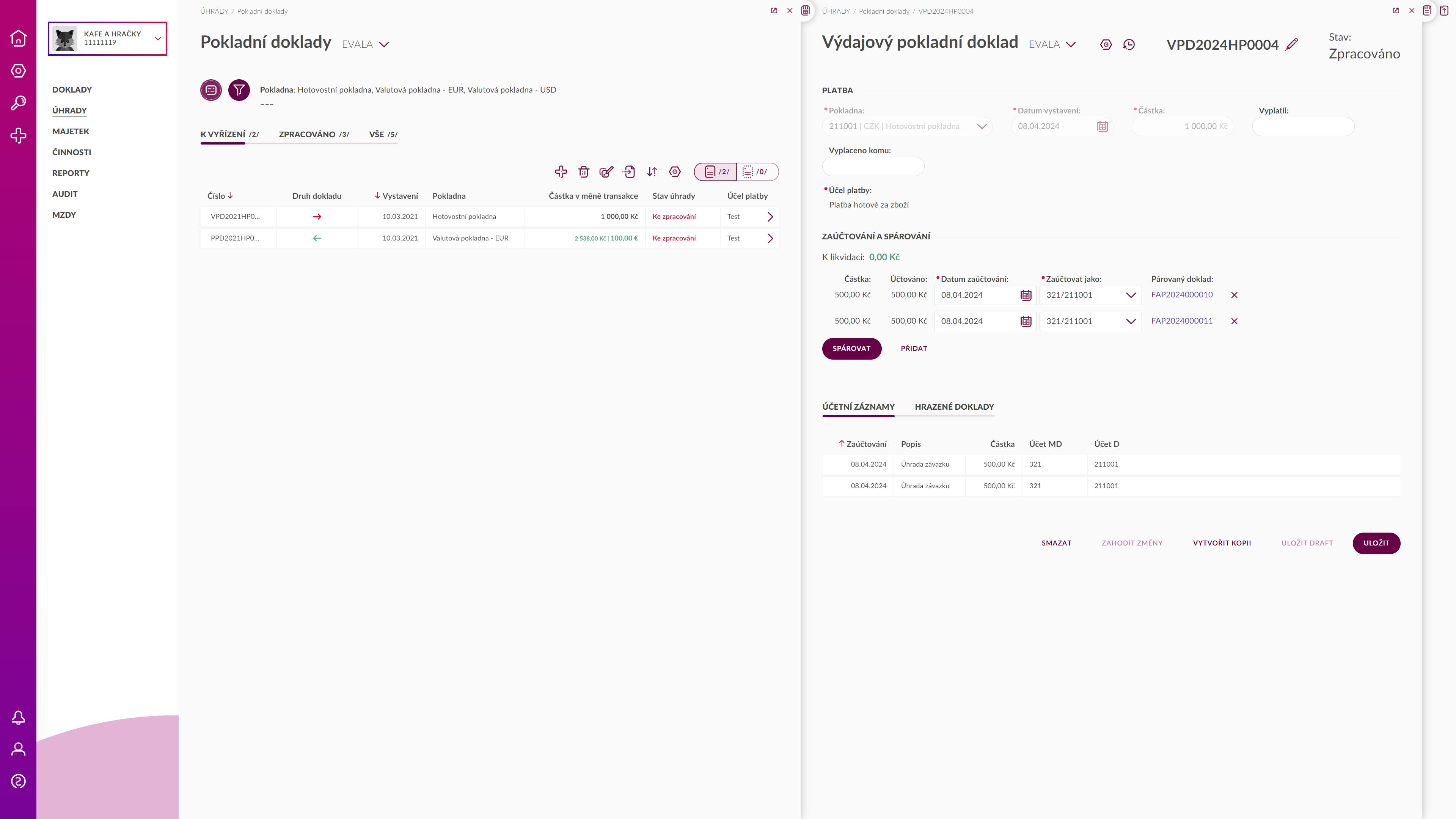Open Zaúčtovat jako dropdown in FAP2024000010 row
This screenshot has width=1456, height=819.
(x=1090, y=295)
